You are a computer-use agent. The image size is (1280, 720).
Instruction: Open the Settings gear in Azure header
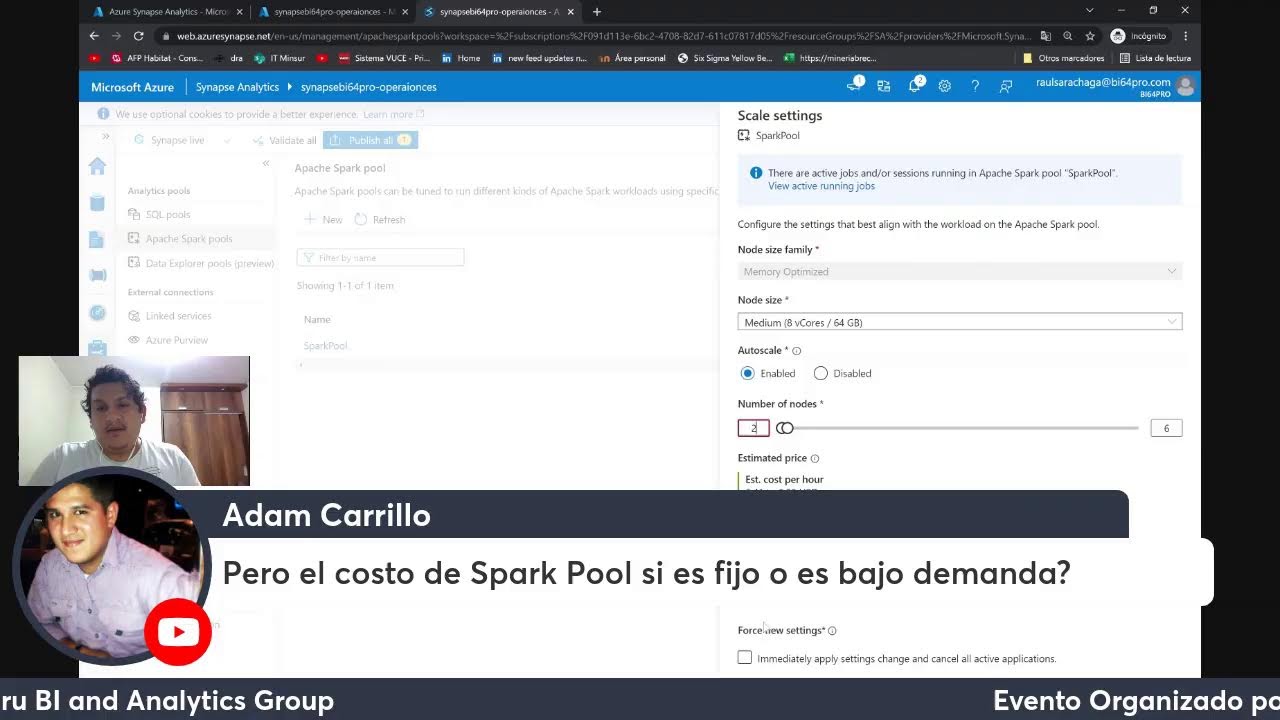coord(944,86)
